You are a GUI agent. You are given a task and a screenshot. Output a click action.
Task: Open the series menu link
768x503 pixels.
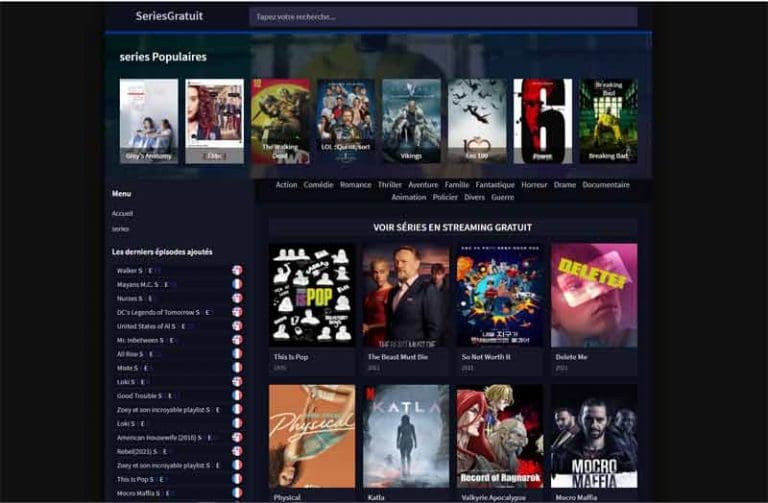pyautogui.click(x=120, y=229)
